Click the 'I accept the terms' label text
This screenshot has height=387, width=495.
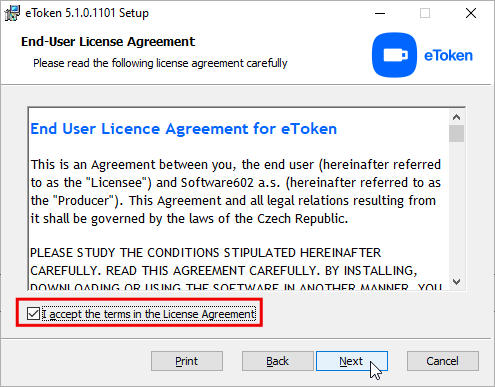click(x=149, y=314)
